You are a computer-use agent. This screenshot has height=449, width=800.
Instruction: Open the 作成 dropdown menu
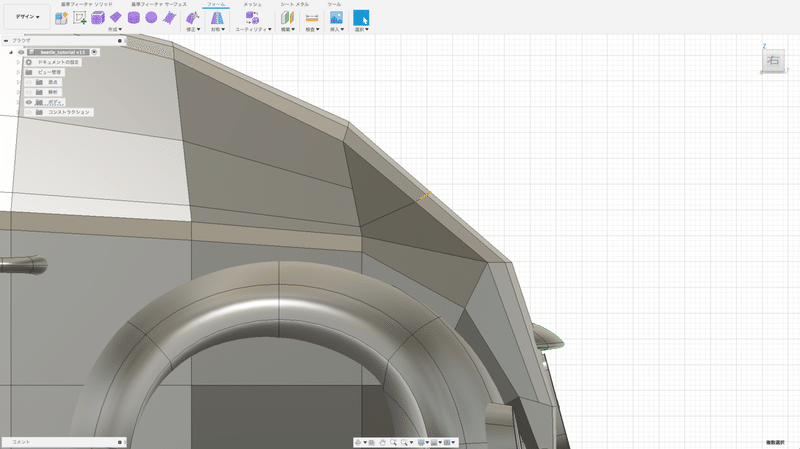click(115, 30)
